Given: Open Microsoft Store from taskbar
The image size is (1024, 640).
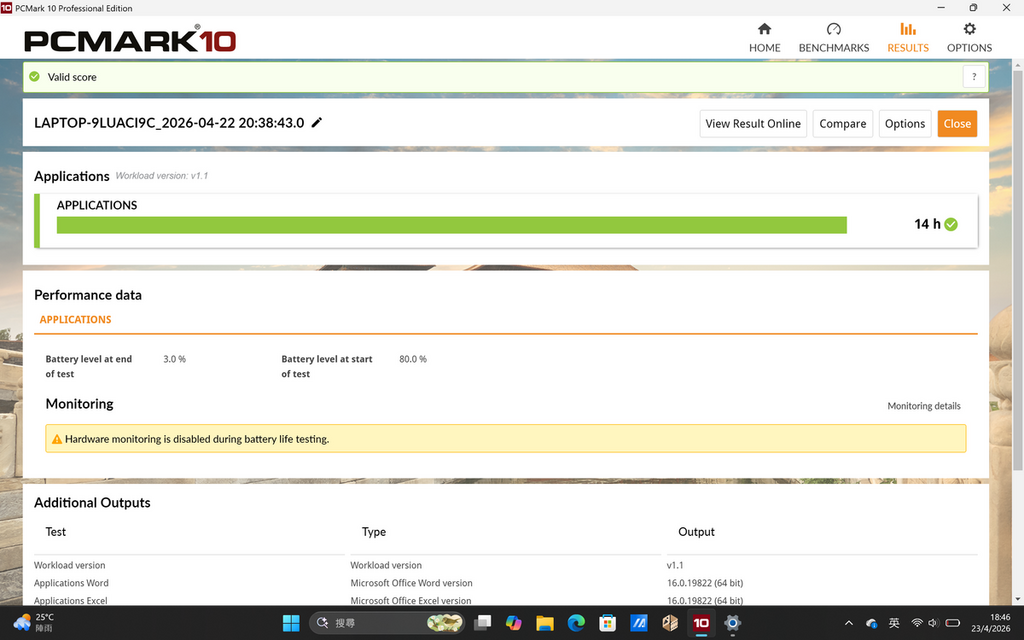Looking at the screenshot, I should (607, 623).
